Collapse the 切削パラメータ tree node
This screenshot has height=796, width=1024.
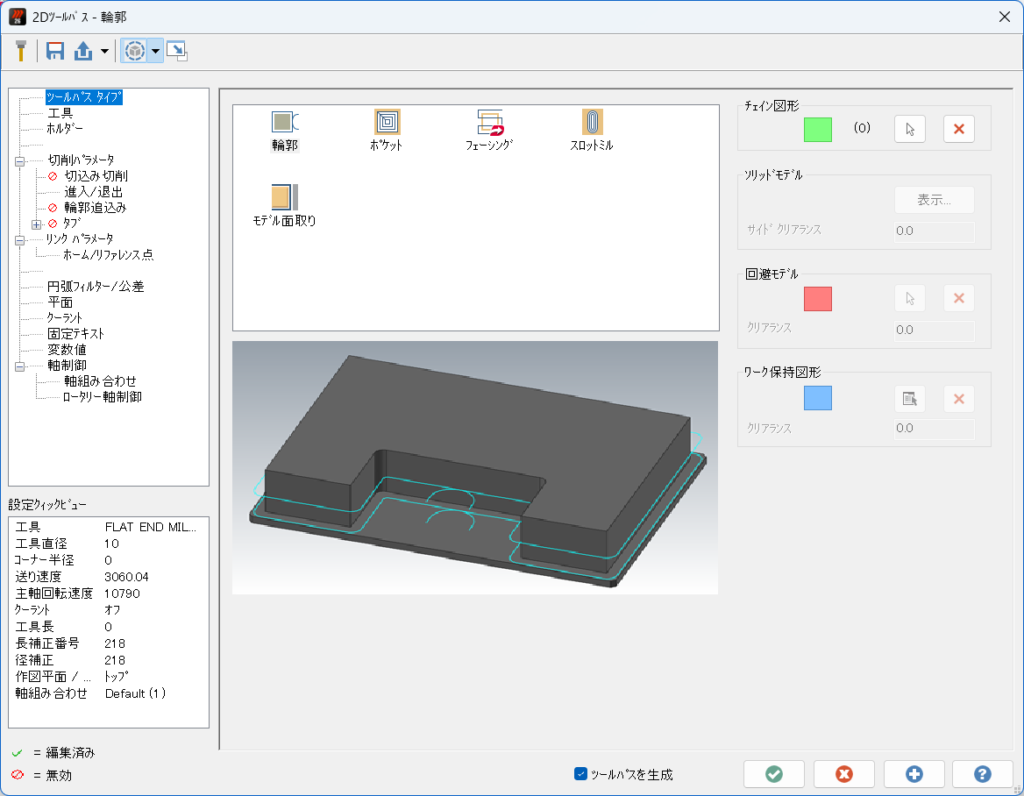coord(20,161)
